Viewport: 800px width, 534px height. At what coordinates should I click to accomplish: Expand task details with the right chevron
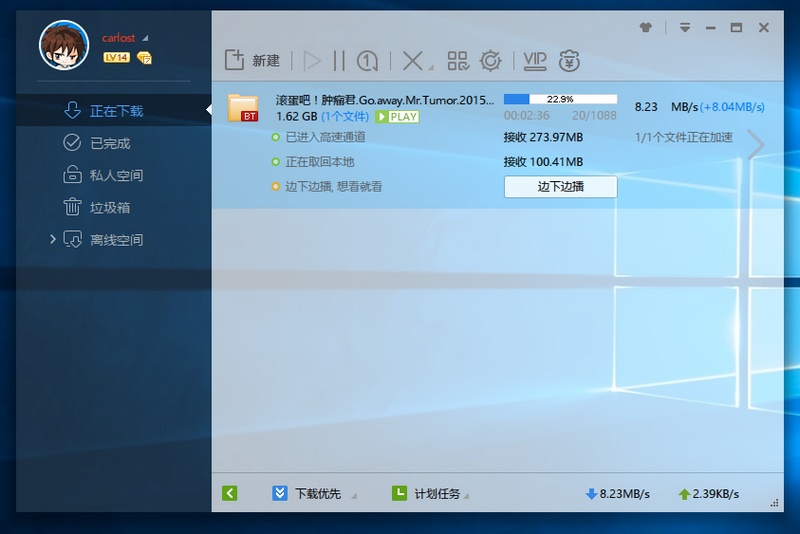756,145
